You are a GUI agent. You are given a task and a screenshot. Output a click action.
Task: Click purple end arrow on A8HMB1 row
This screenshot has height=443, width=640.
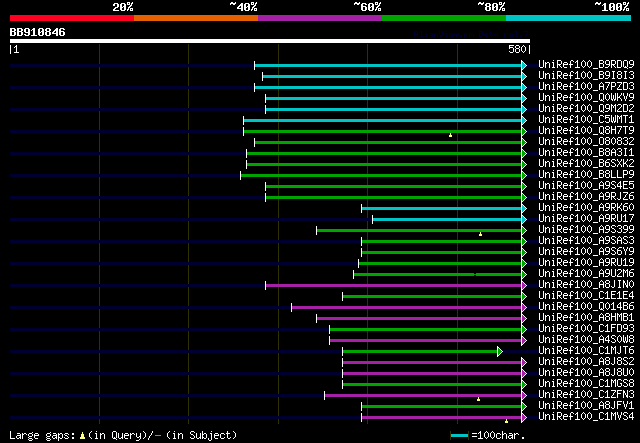524,318
